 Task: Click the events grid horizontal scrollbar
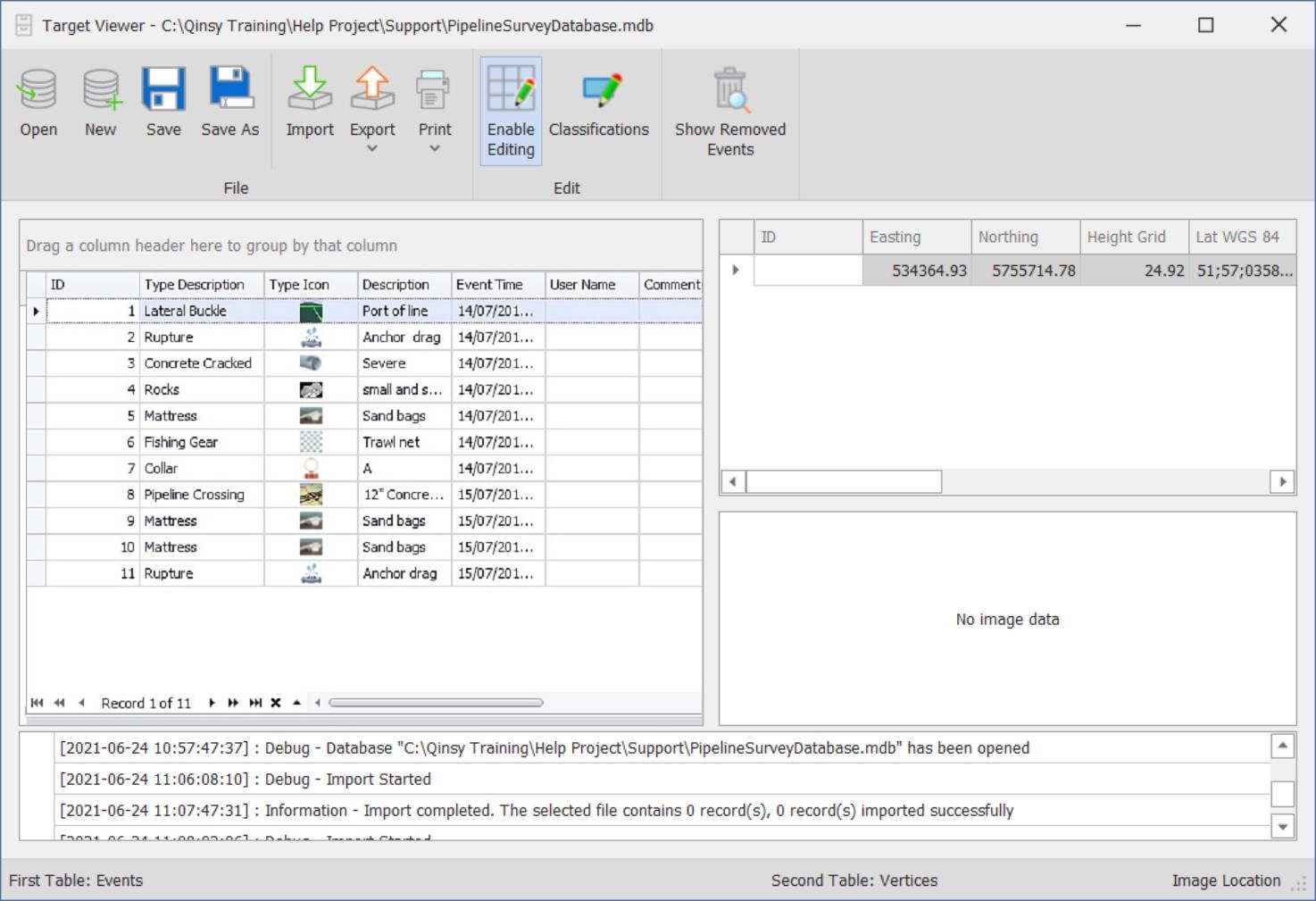pyautogui.click(x=436, y=703)
